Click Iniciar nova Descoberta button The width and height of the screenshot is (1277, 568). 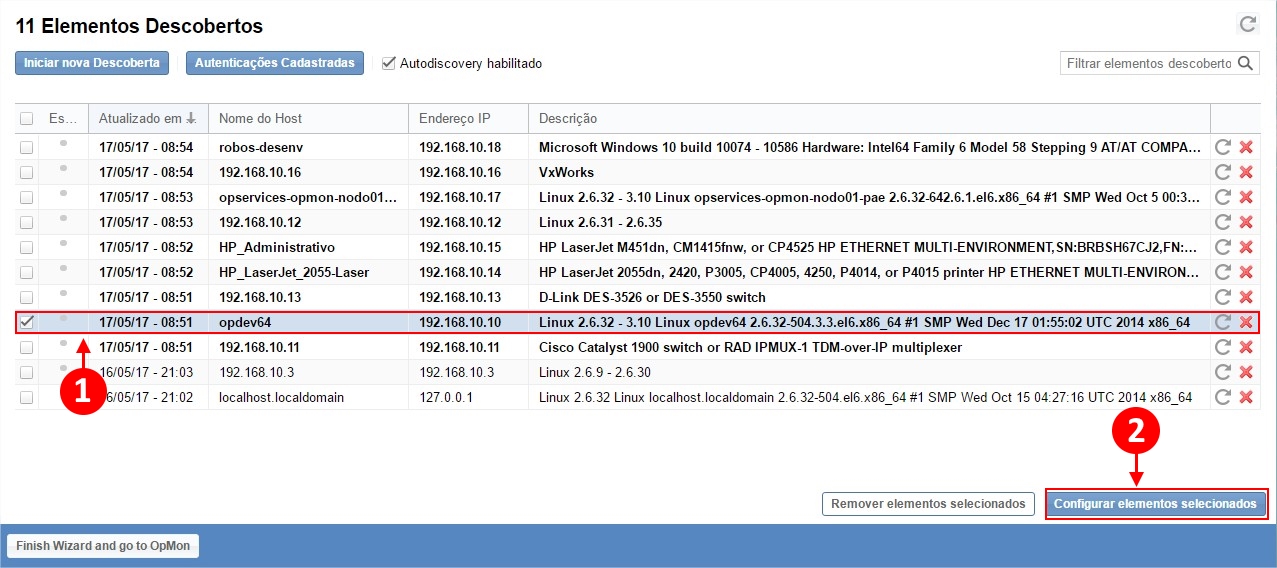click(91, 63)
